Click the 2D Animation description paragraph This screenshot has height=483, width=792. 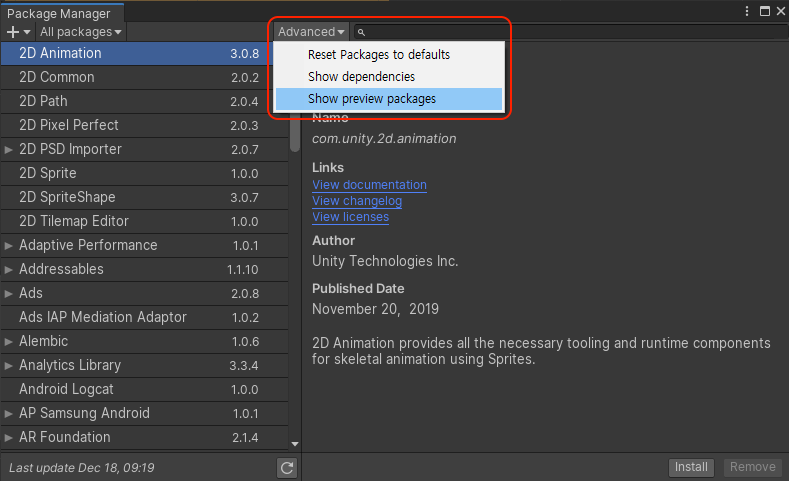point(541,351)
